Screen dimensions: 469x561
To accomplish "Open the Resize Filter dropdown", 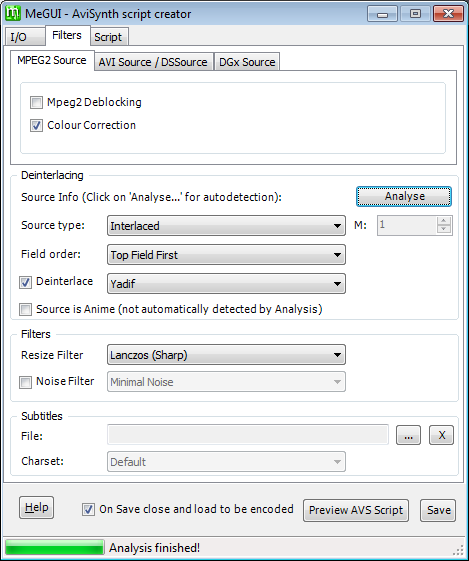I will (226, 355).
